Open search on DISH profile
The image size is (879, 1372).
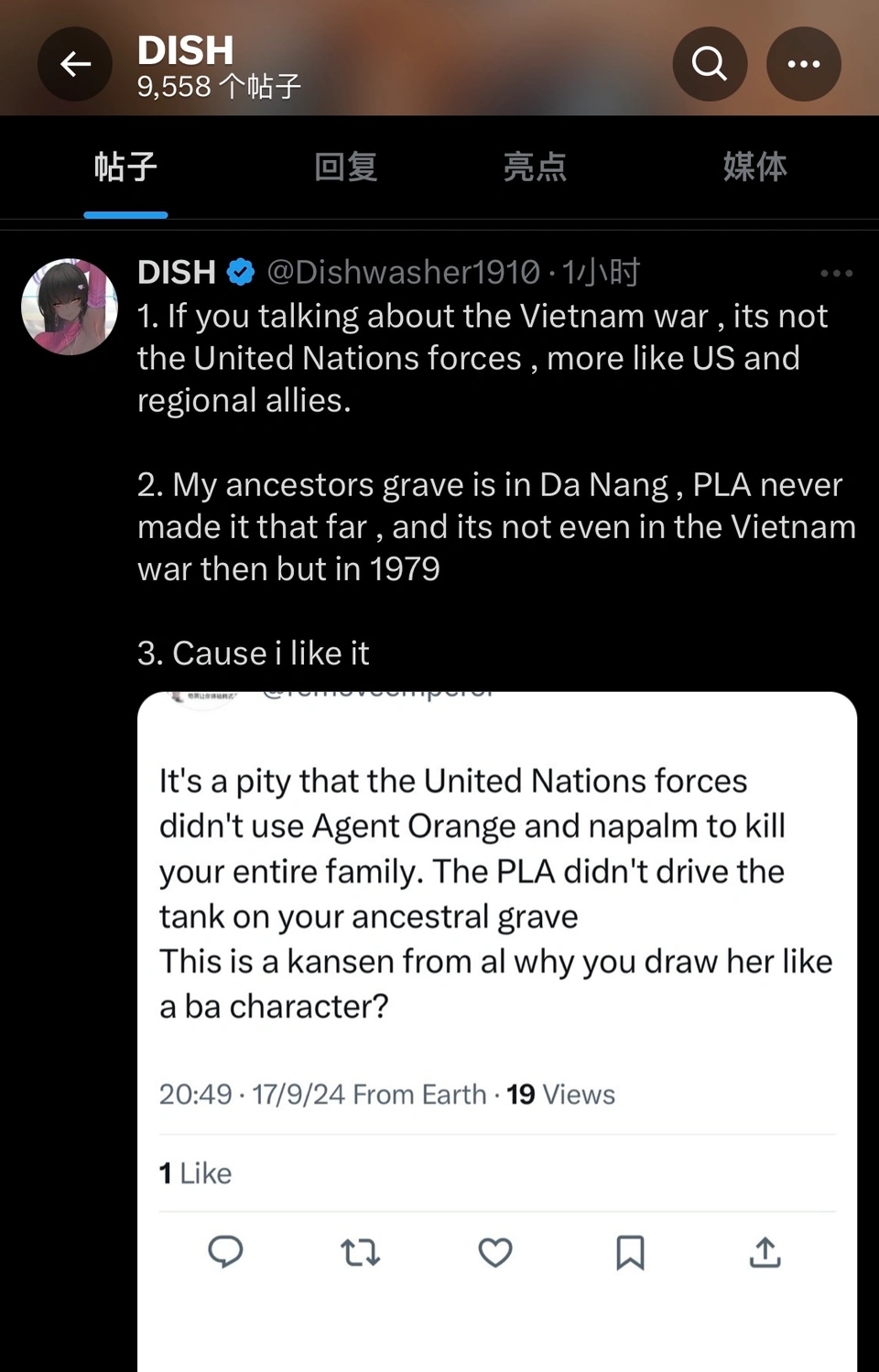[x=710, y=64]
